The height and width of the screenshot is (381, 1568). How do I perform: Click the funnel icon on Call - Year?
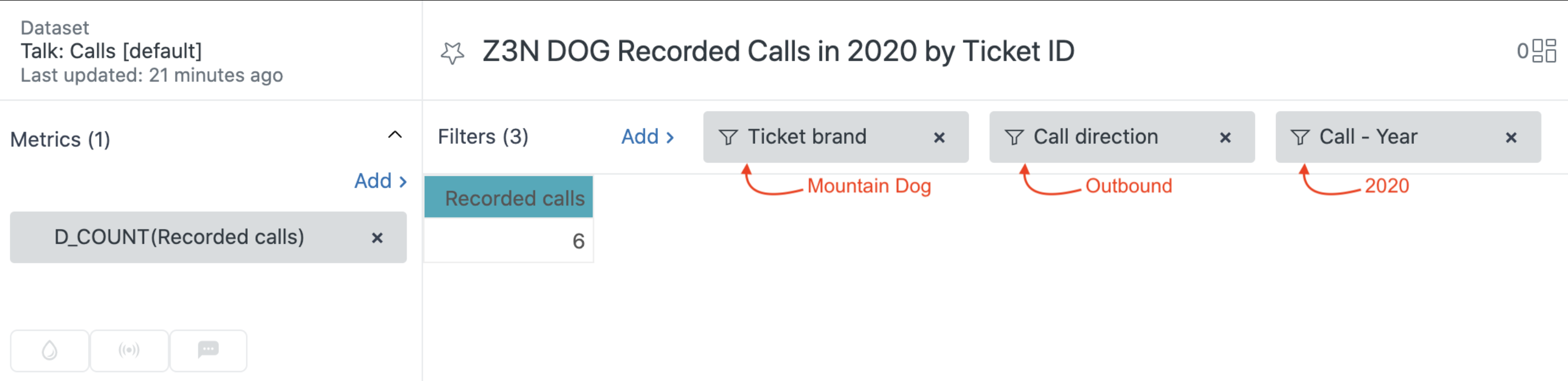point(1300,137)
